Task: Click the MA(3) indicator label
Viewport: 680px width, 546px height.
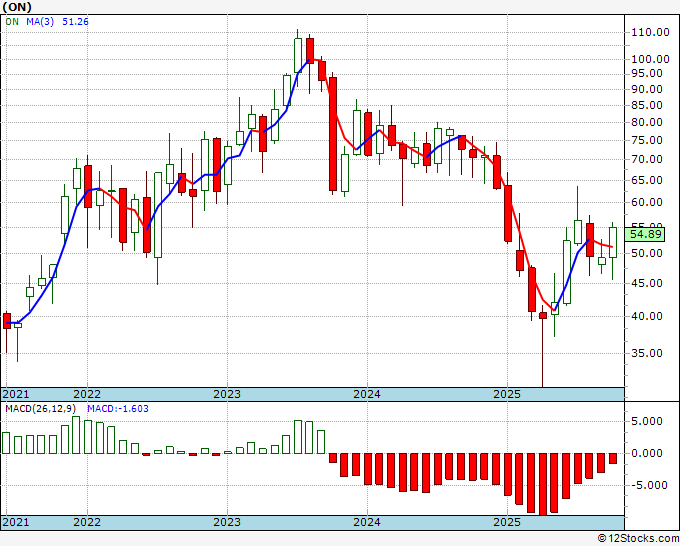Action: pyautogui.click(x=40, y=22)
